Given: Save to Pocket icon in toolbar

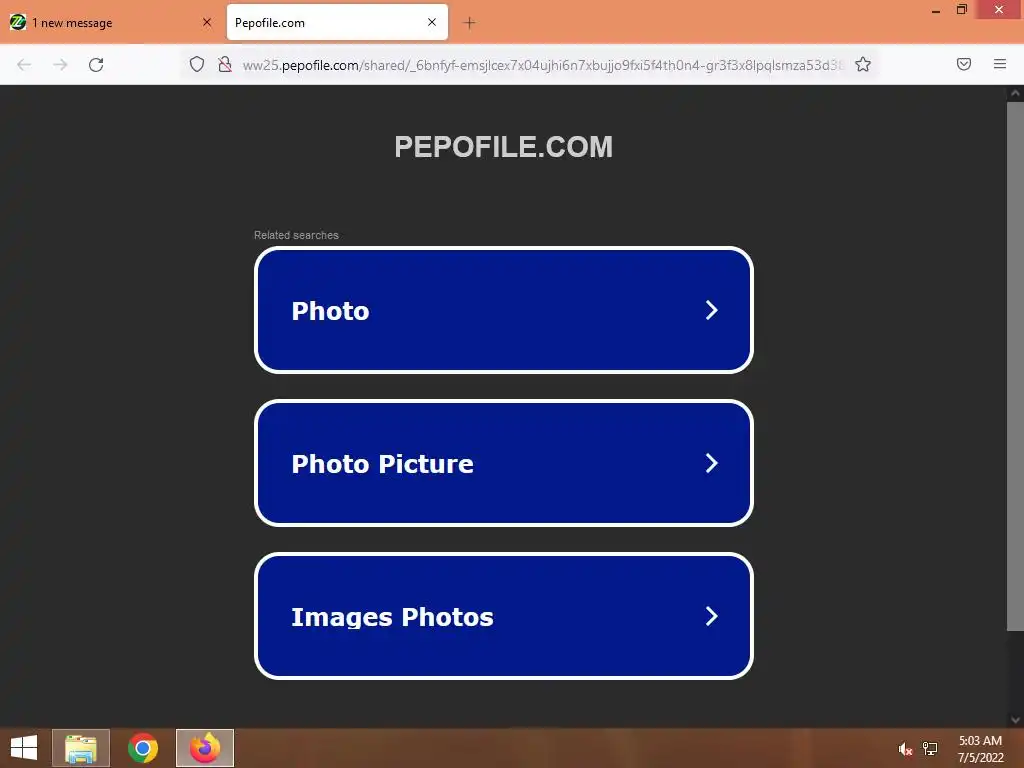Looking at the screenshot, I should click(963, 64).
